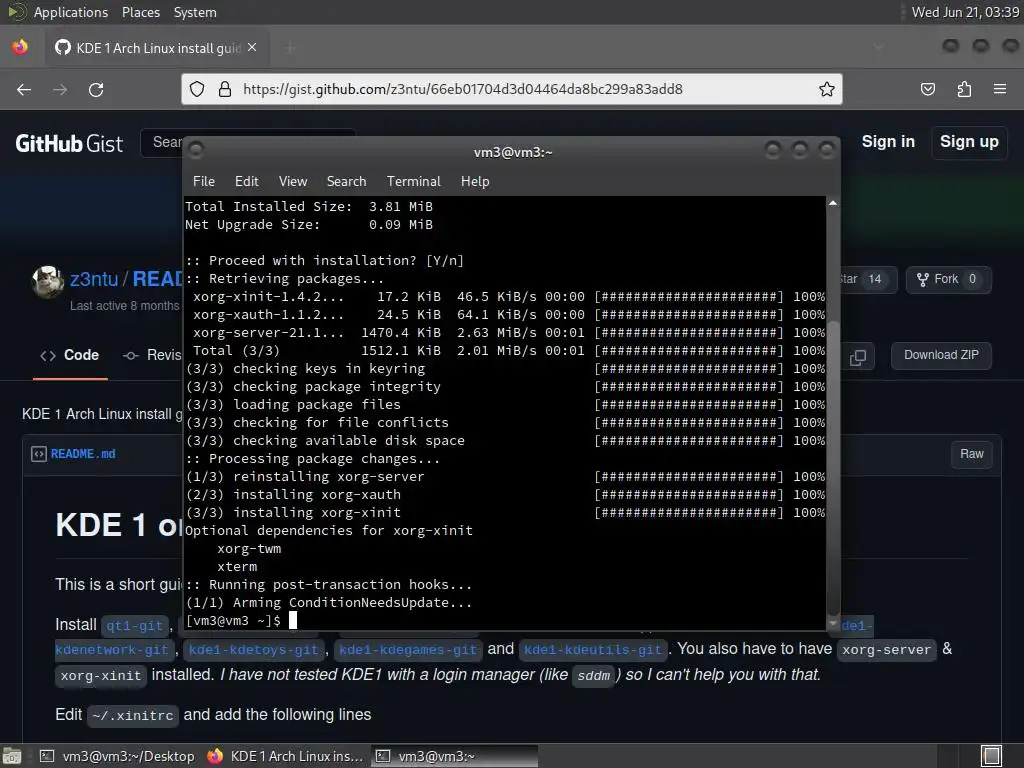Open the Firefox hamburger menu
This screenshot has height=768, width=1024.
pyautogui.click(x=1000, y=89)
